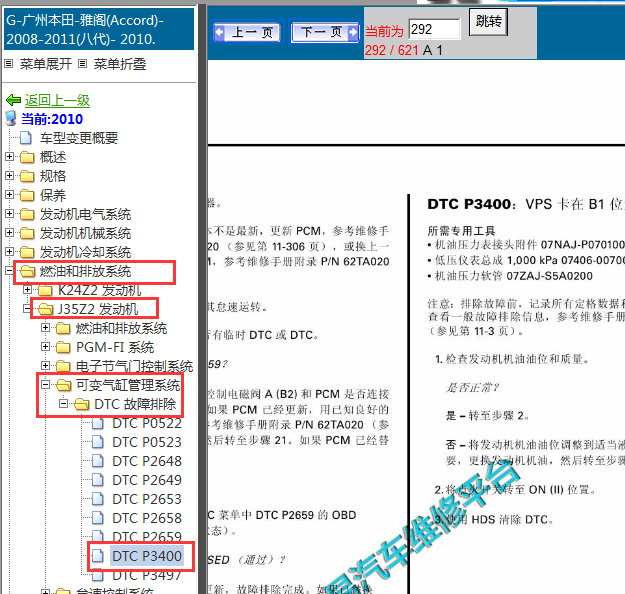Open the DTC P2653 page

(147, 499)
